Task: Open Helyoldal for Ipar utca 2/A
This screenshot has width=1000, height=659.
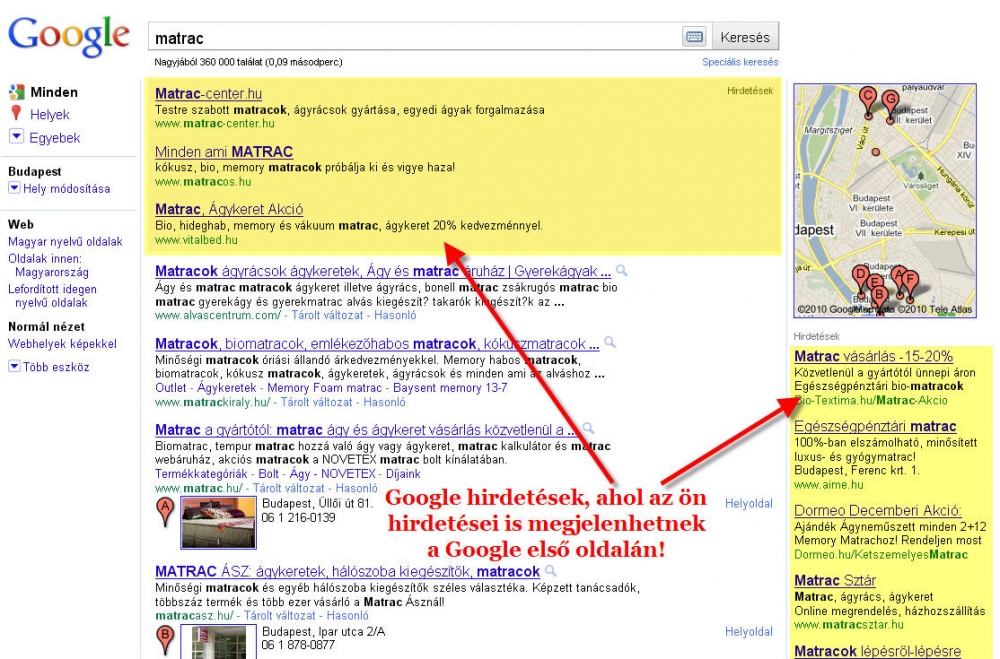Action: point(749,632)
